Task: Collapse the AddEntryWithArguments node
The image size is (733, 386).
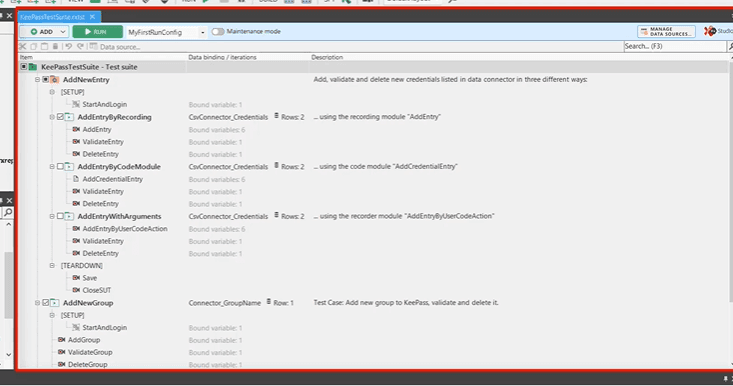Action: [x=52, y=216]
